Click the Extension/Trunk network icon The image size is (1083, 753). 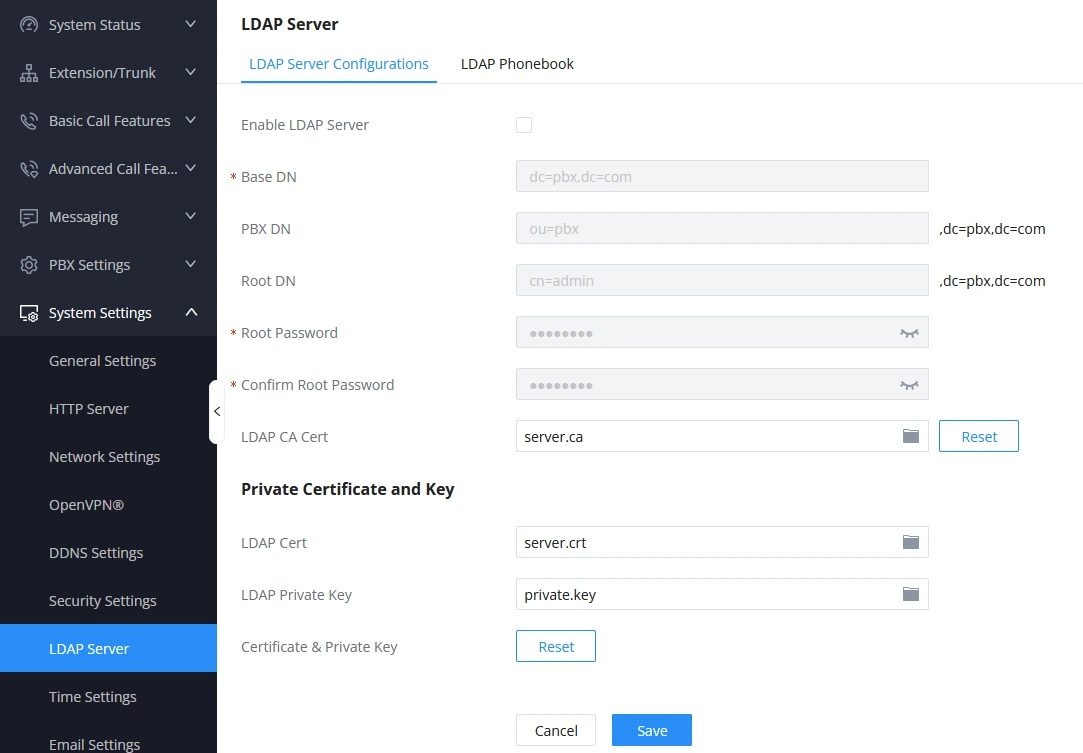coord(29,73)
